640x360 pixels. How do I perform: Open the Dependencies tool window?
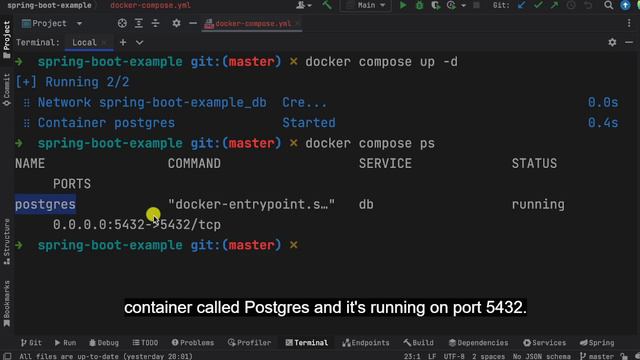(x=478, y=343)
